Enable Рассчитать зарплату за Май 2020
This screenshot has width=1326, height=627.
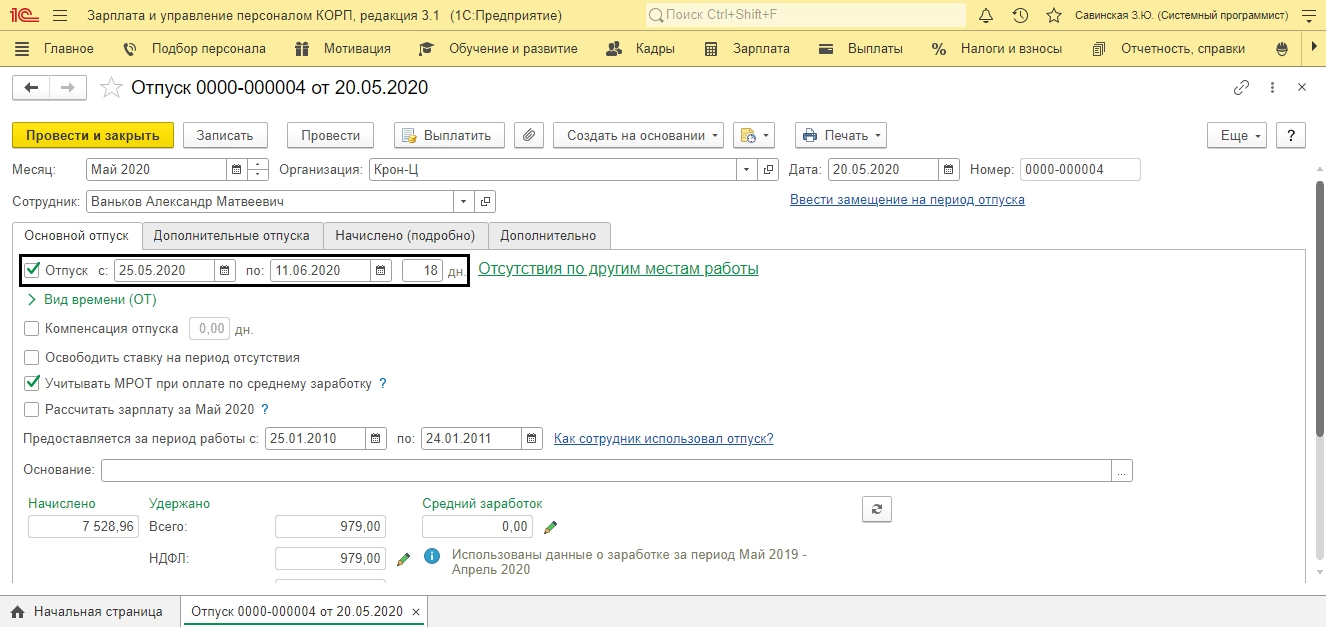[x=32, y=409]
